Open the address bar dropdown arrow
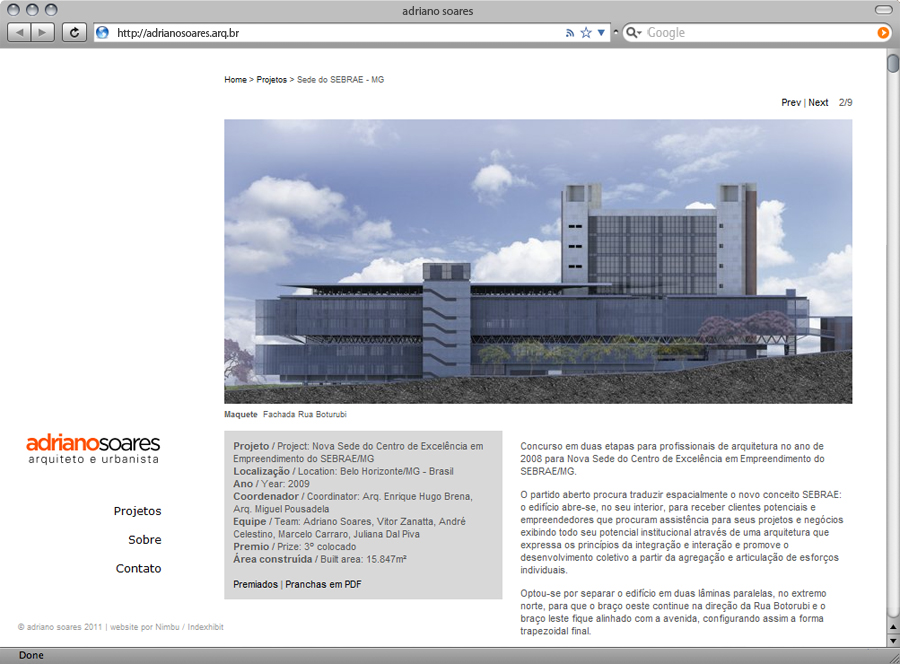Viewport: 900px width, 664px height. pyautogui.click(x=601, y=33)
